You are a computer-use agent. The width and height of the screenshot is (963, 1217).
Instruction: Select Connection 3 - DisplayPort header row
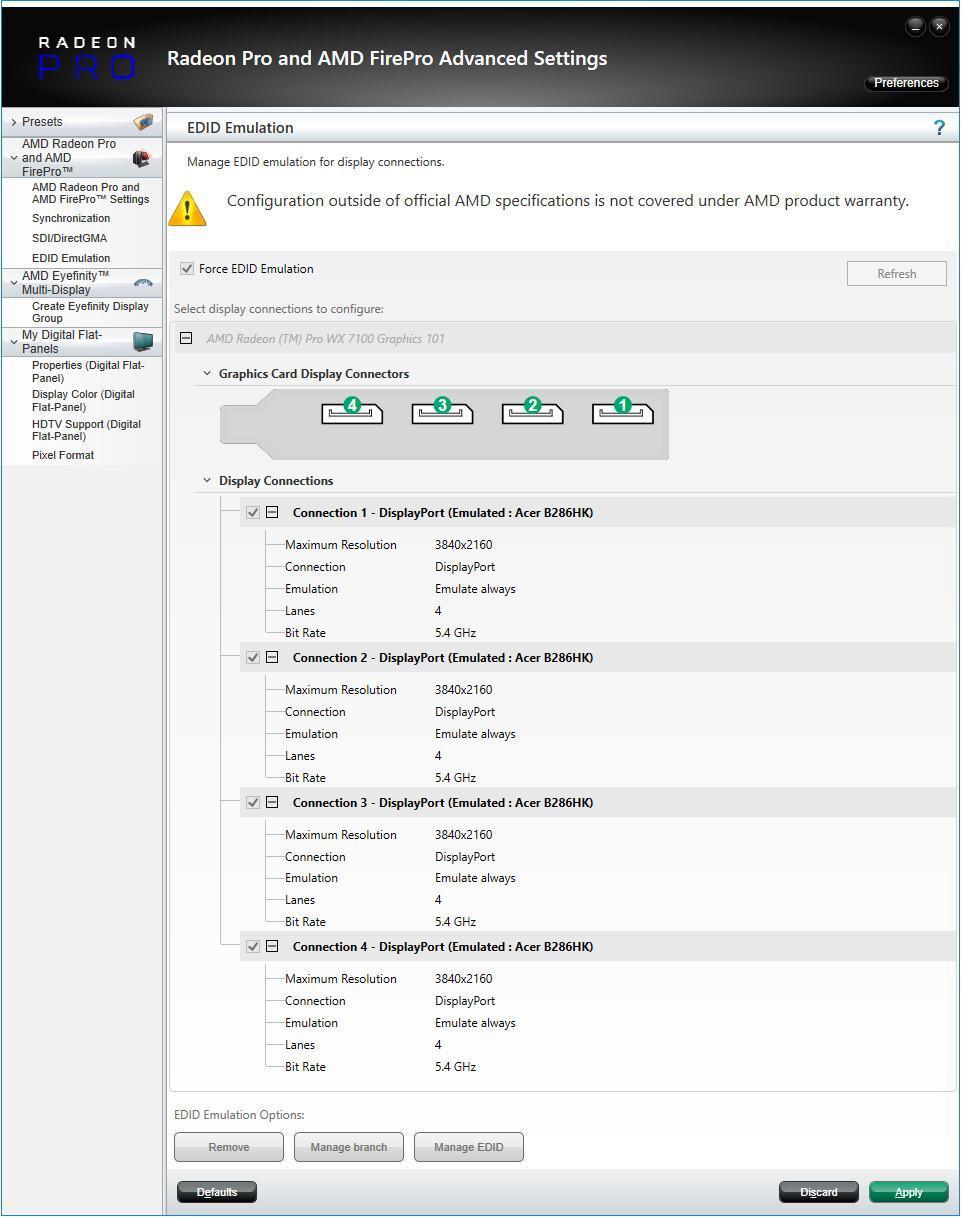(x=598, y=803)
